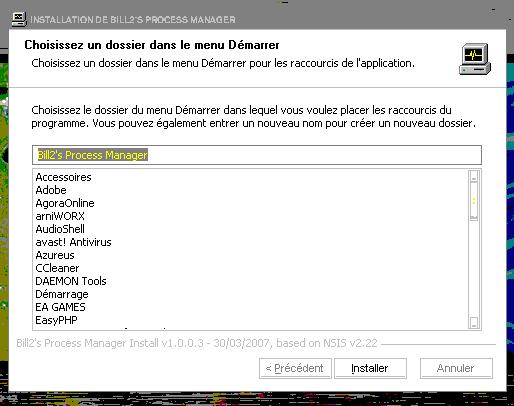Go back with the Précédent button
The image size is (514, 406).
coord(295,368)
